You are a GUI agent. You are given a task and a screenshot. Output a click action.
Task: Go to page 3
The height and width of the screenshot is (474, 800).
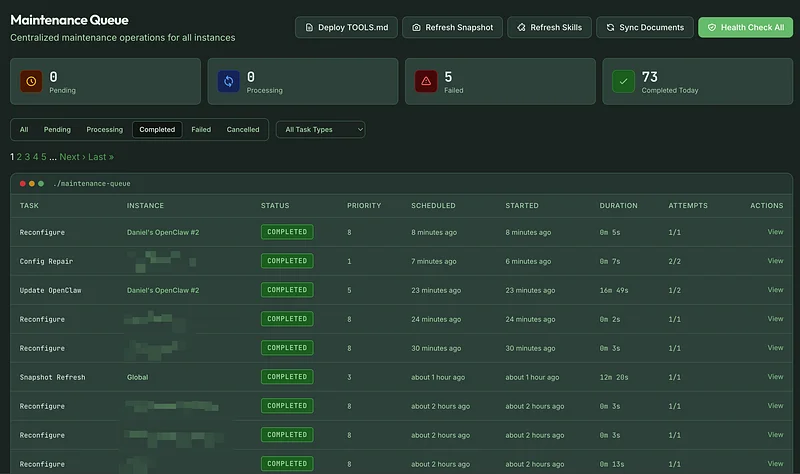coord(27,157)
